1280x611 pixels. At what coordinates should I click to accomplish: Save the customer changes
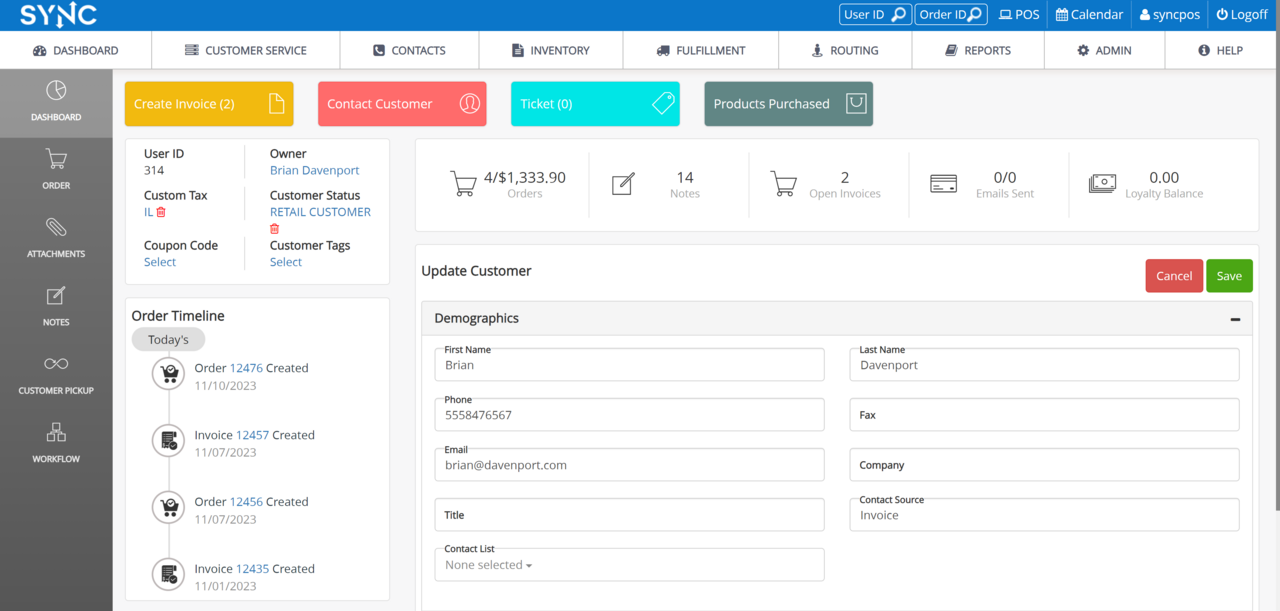(1229, 275)
